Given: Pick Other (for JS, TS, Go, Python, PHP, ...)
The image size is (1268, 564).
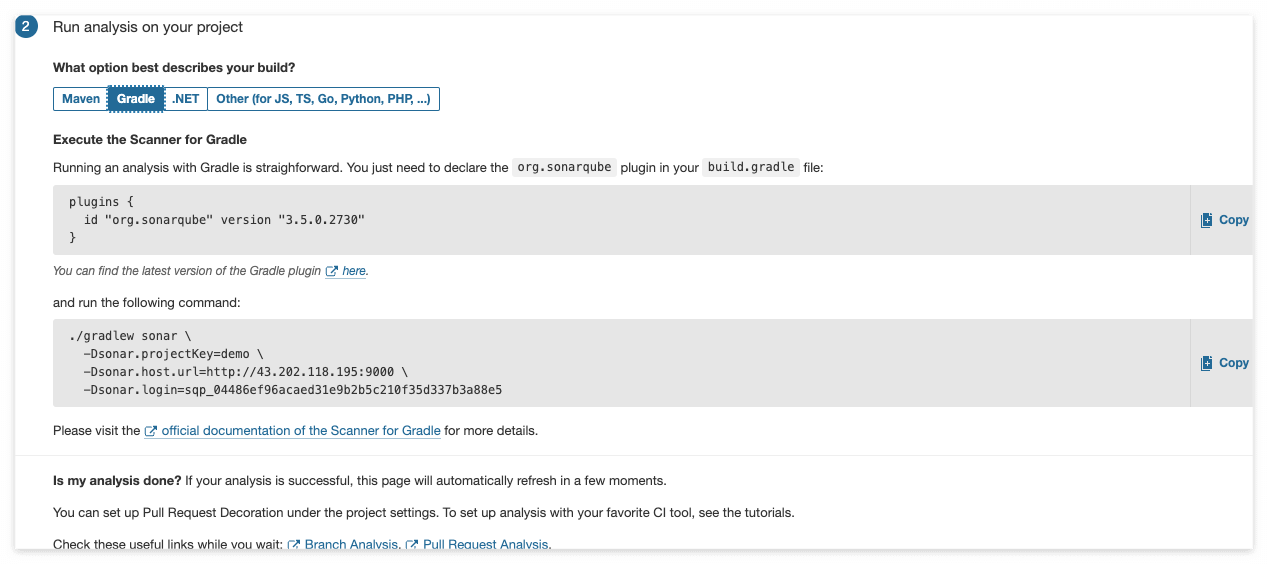Looking at the screenshot, I should [323, 99].
